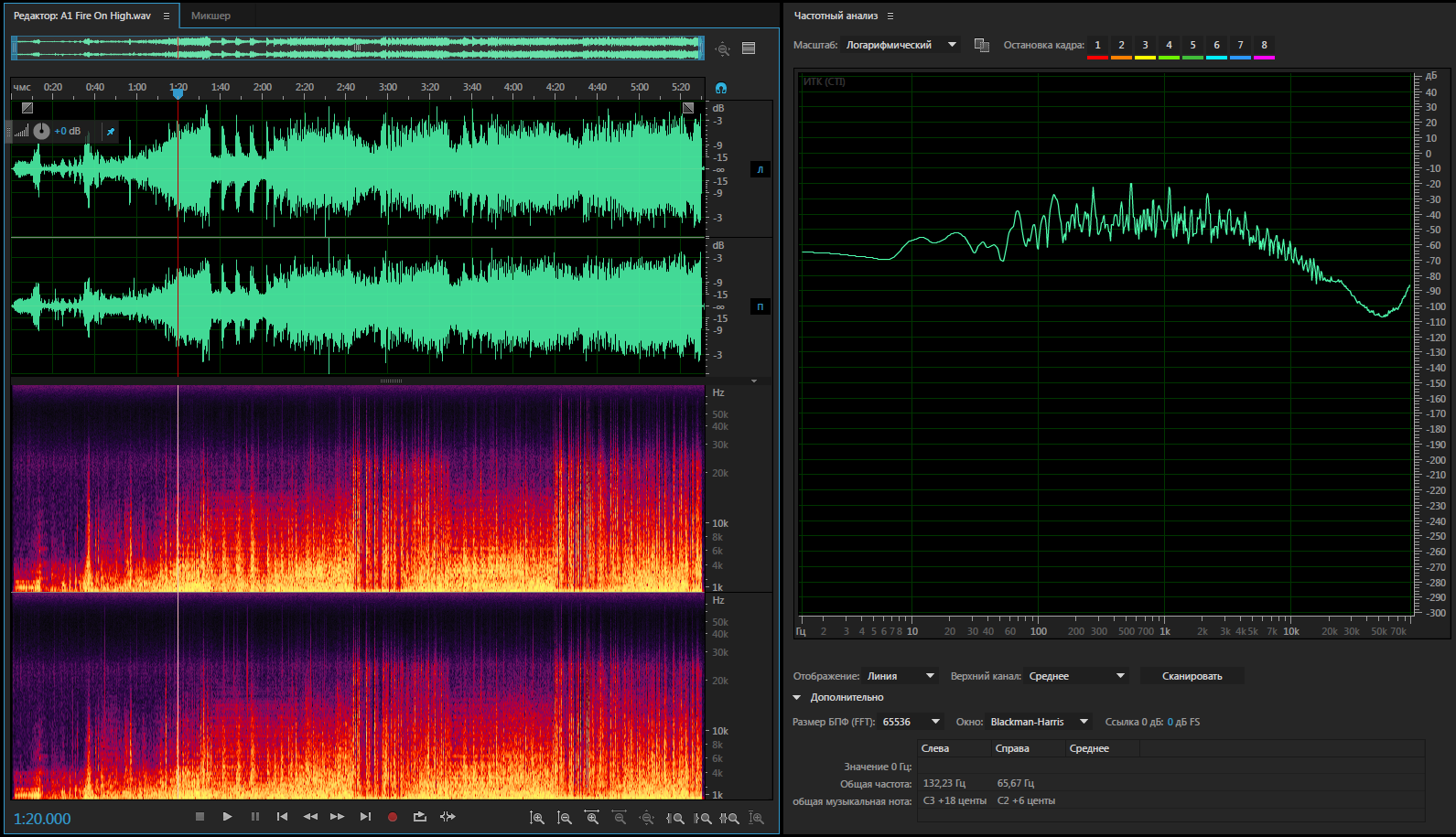Click the headphones preview icon above the waveform
The height and width of the screenshot is (837, 1456).
click(721, 88)
